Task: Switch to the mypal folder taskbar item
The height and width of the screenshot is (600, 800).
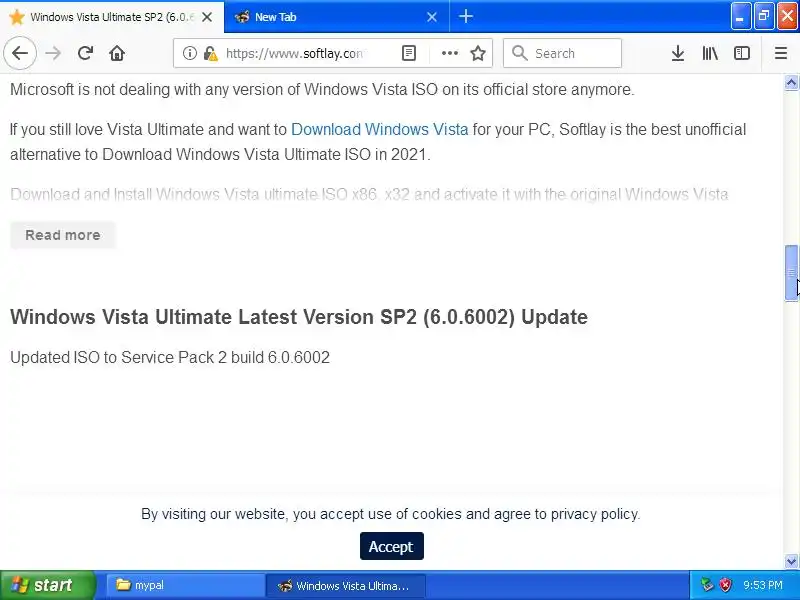Action: point(185,585)
